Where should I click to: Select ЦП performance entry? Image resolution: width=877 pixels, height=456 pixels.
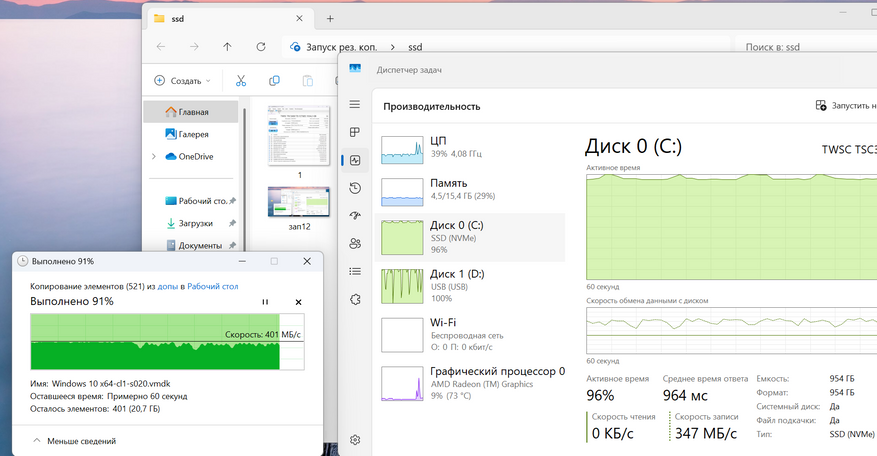coord(470,148)
